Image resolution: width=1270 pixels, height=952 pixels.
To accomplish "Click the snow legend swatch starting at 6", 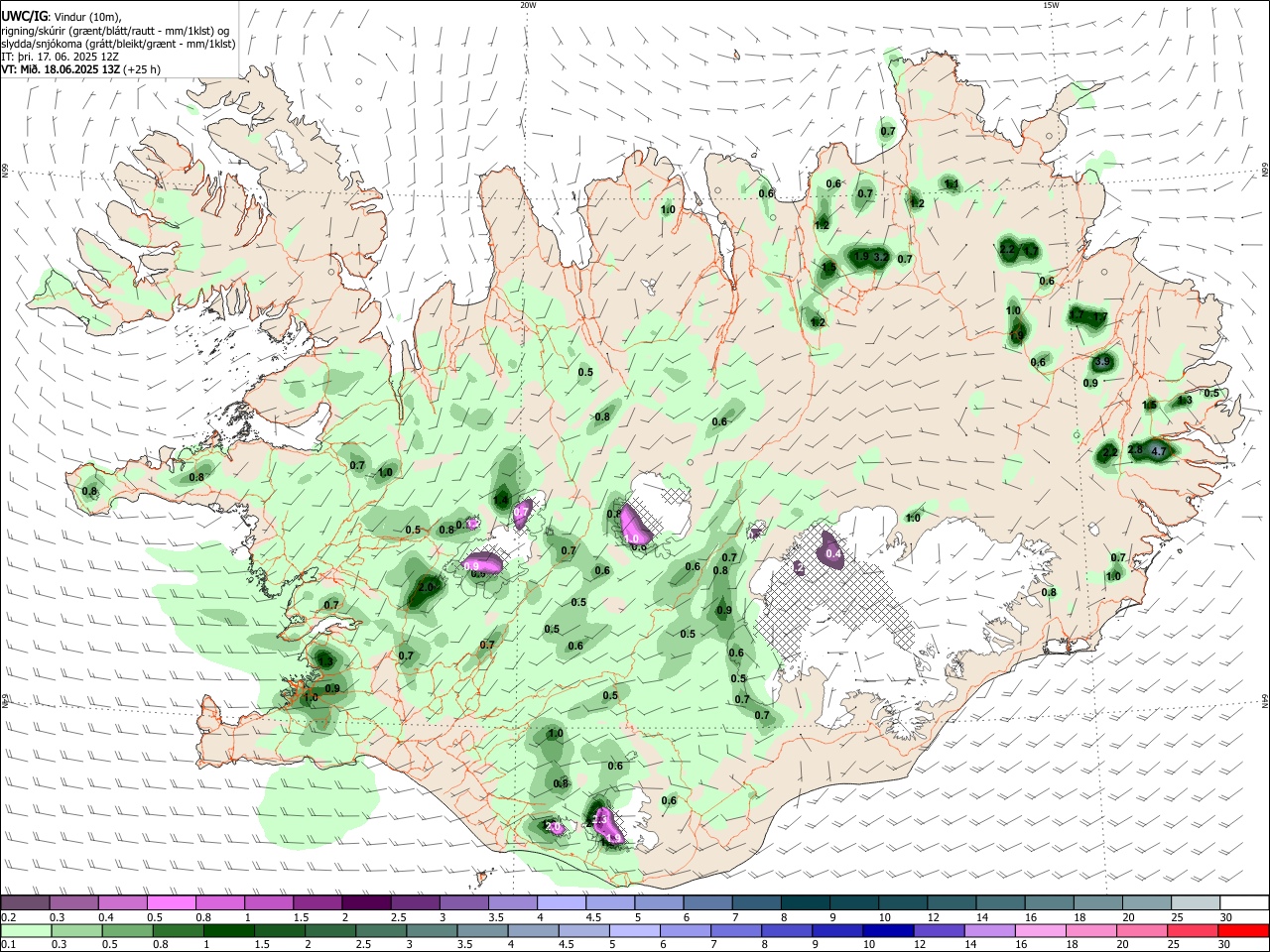I will [x=706, y=902].
